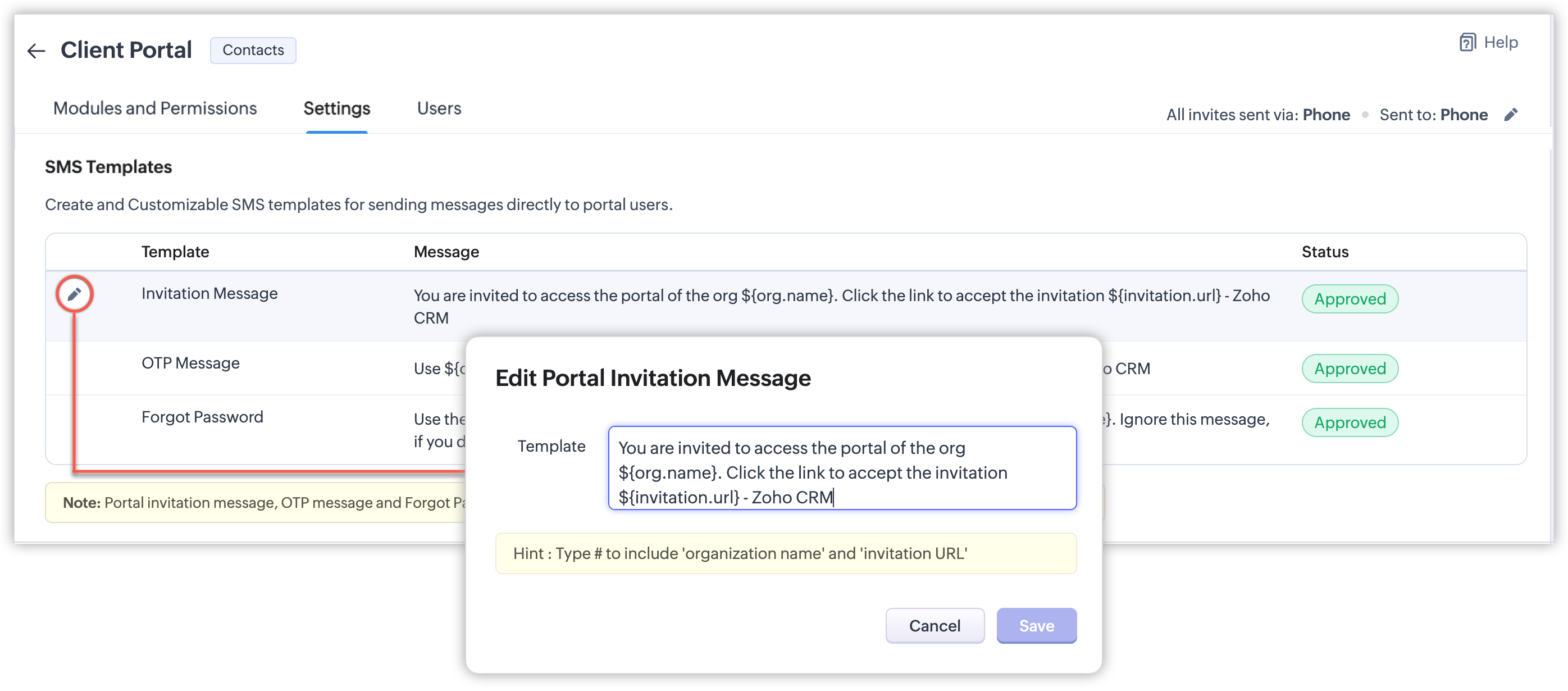Switch to Modules and Permissions tab
This screenshot has height=691, width=1568.
click(154, 108)
